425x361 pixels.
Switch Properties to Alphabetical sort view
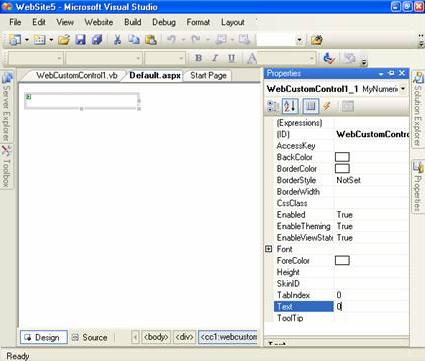coord(290,106)
